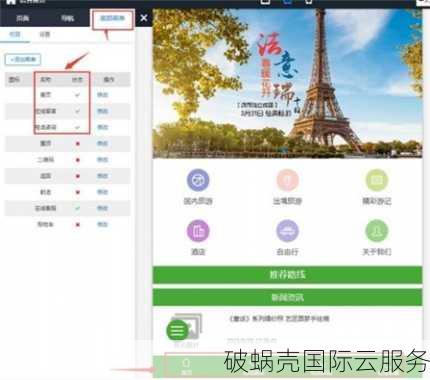Open the news article title under the news bar

[x=279, y=319]
